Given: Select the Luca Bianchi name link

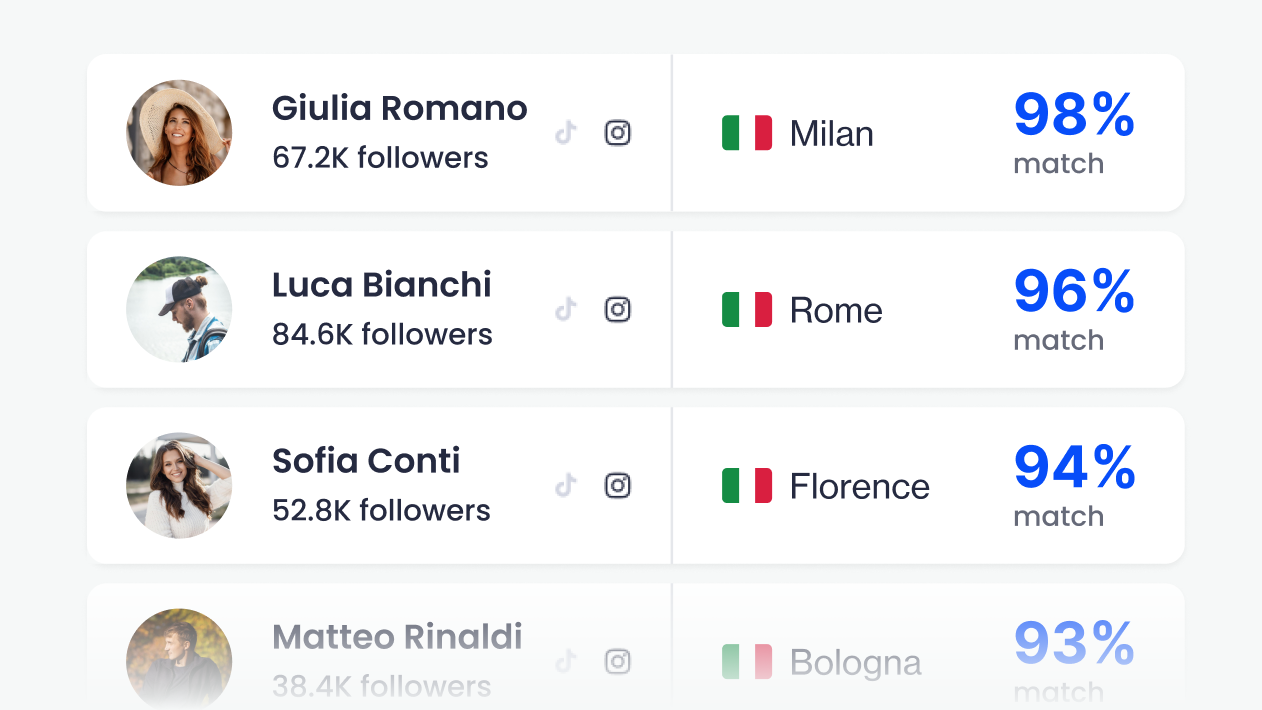Looking at the screenshot, I should click(382, 285).
